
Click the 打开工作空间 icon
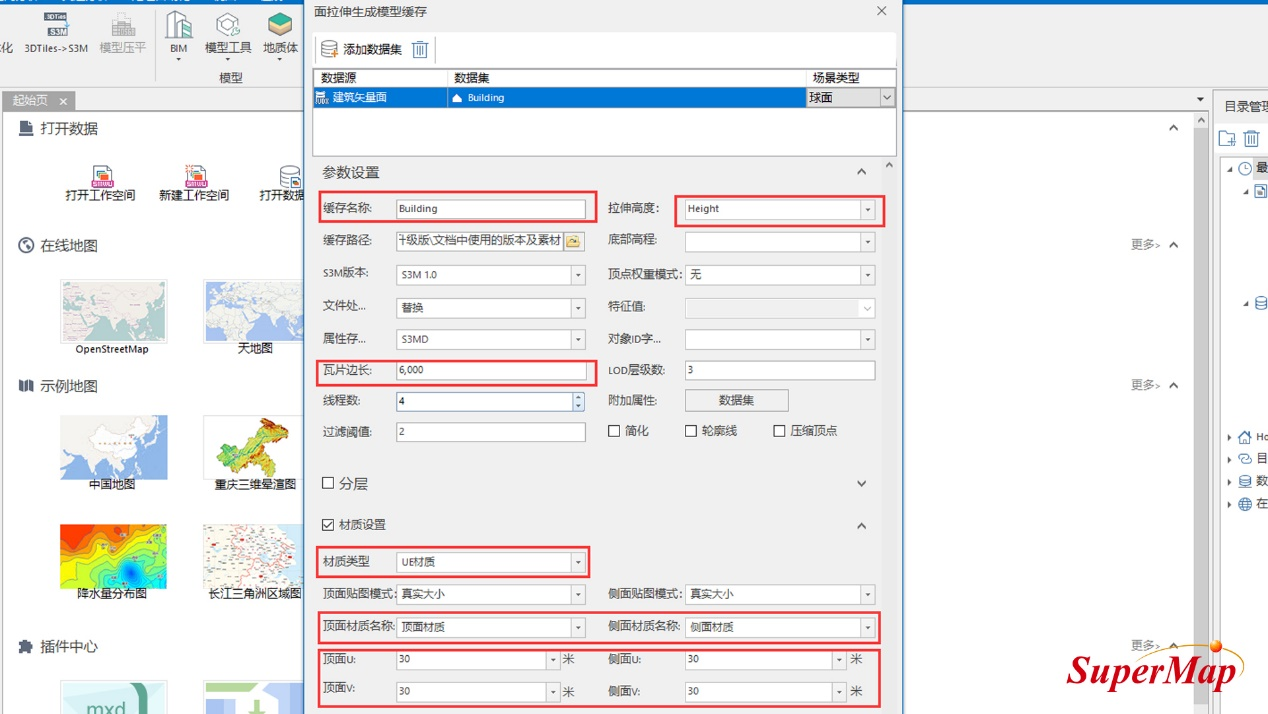101,178
